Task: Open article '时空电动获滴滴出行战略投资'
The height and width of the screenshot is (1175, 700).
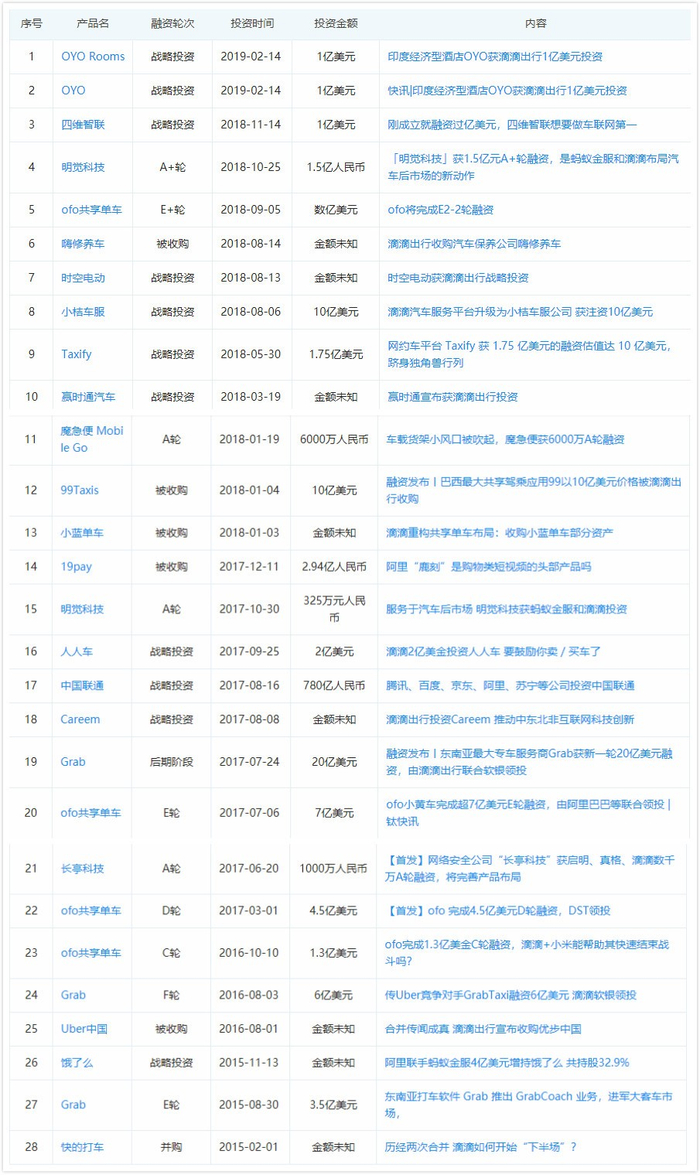Action: coord(458,277)
